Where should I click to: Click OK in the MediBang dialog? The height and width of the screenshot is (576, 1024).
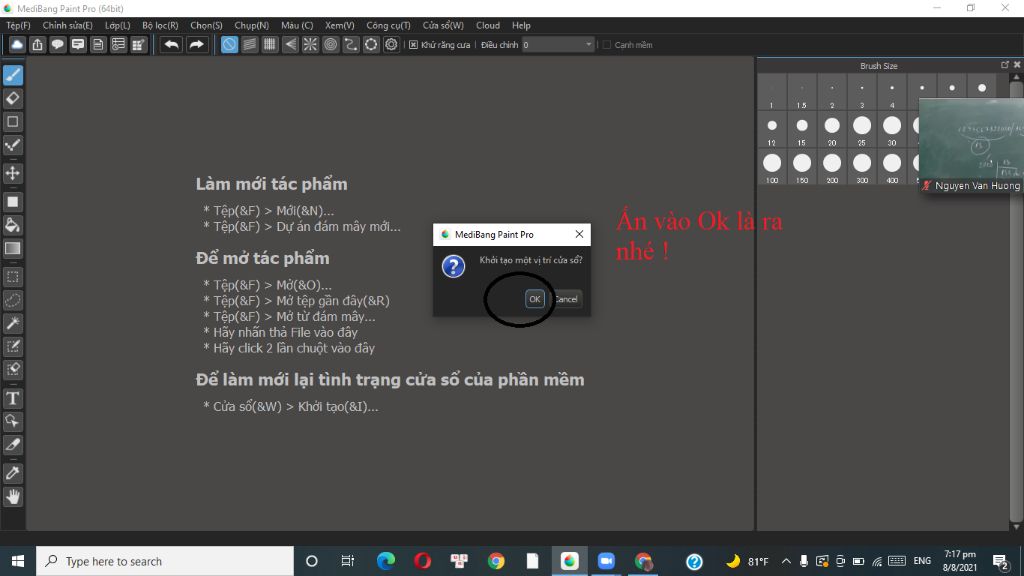[534, 299]
